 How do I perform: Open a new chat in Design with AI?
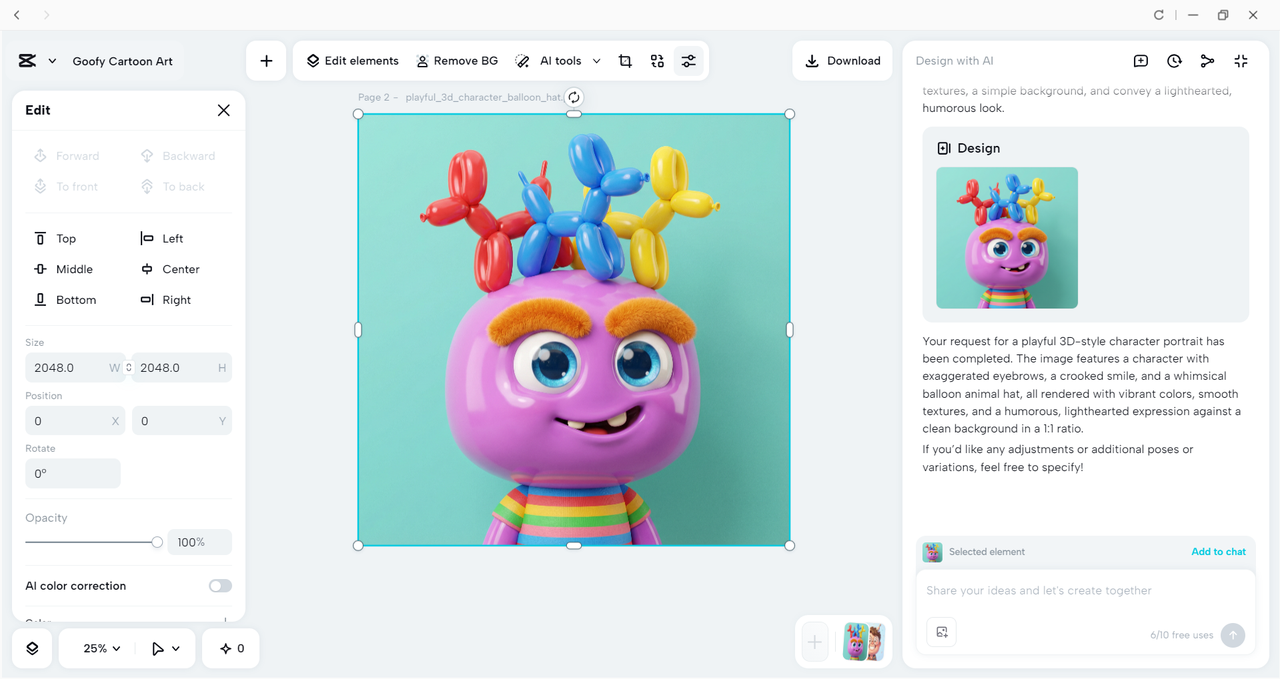coord(1140,61)
